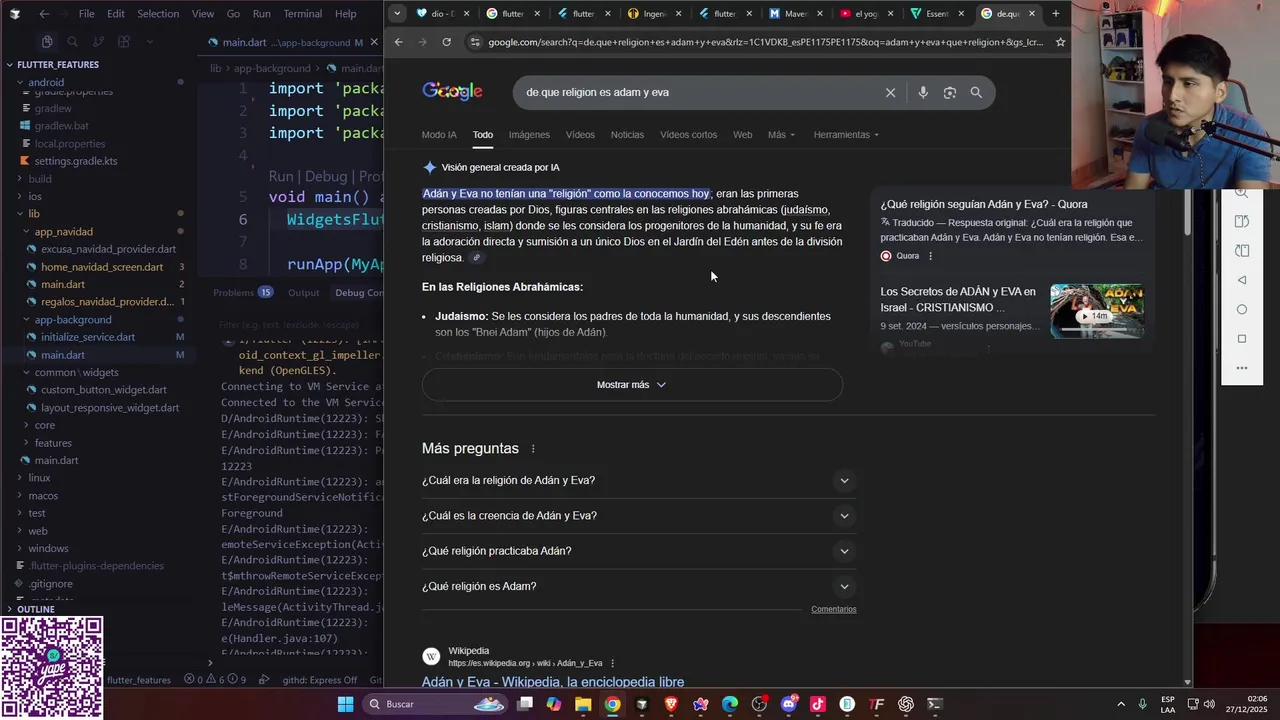Screen dimensions: 1280x720
Task: Open a new Chrome tab
Action: click(x=1055, y=13)
